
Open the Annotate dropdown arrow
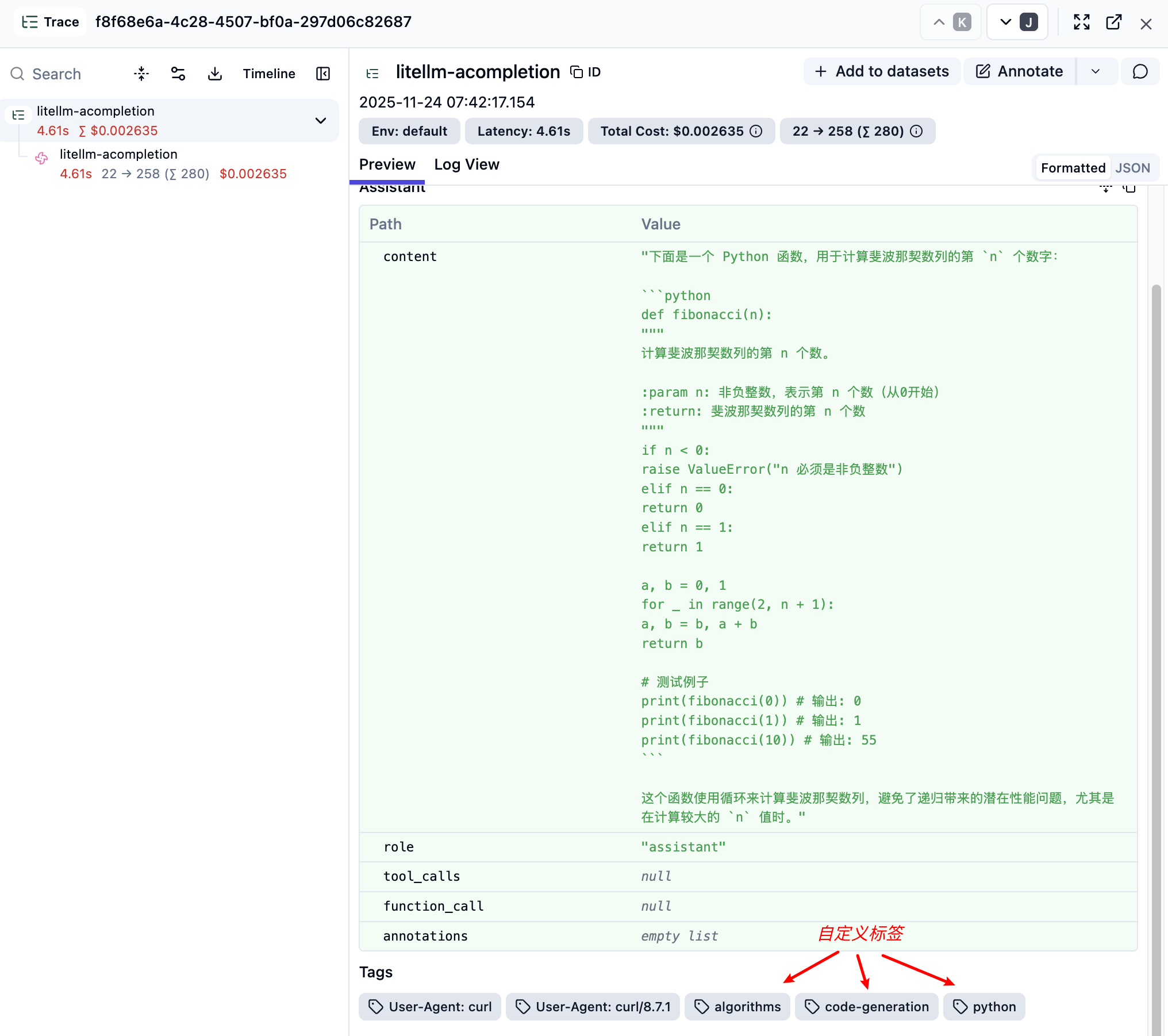[1096, 71]
